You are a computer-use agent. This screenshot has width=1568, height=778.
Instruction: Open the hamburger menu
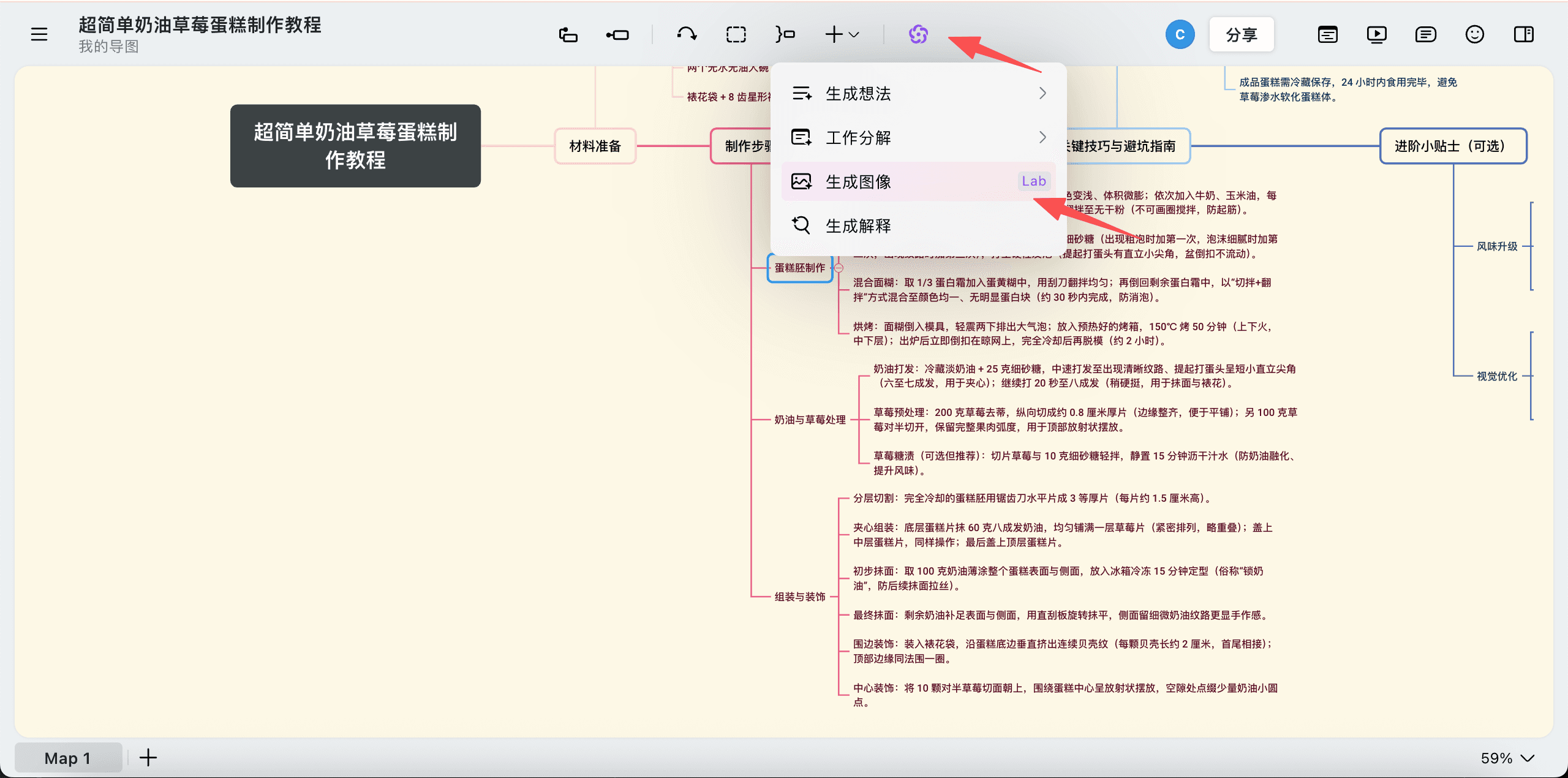click(x=39, y=34)
